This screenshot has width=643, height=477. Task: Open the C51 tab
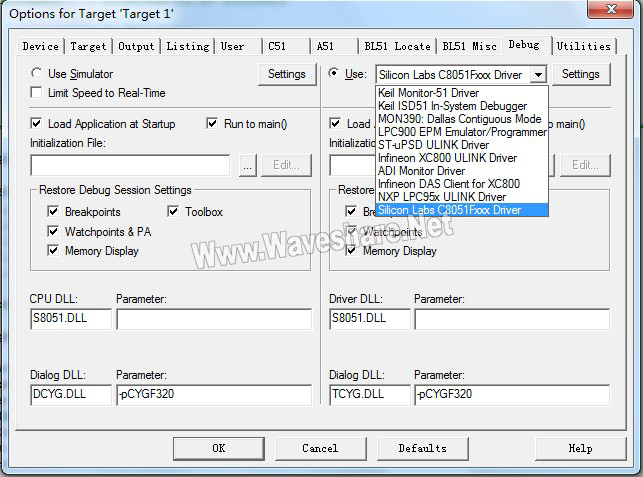click(x=277, y=46)
